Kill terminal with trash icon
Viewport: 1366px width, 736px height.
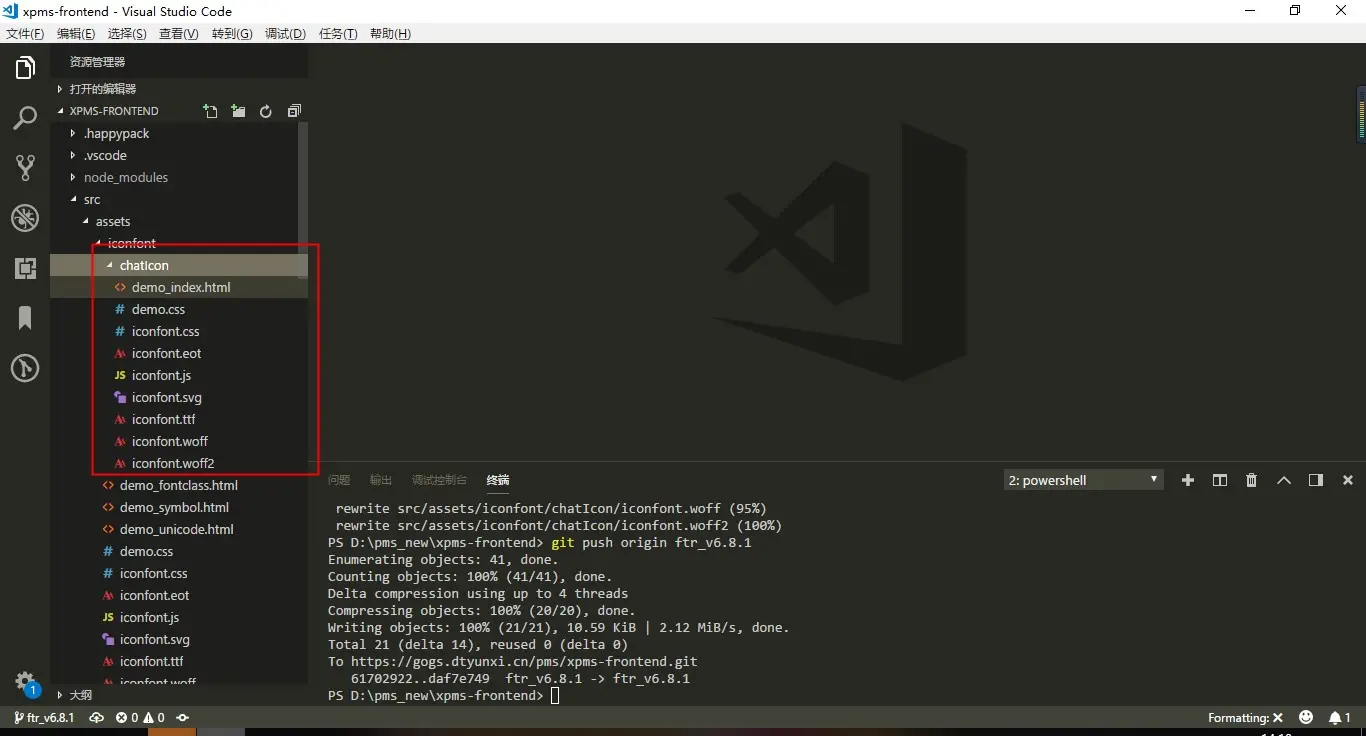(x=1252, y=480)
